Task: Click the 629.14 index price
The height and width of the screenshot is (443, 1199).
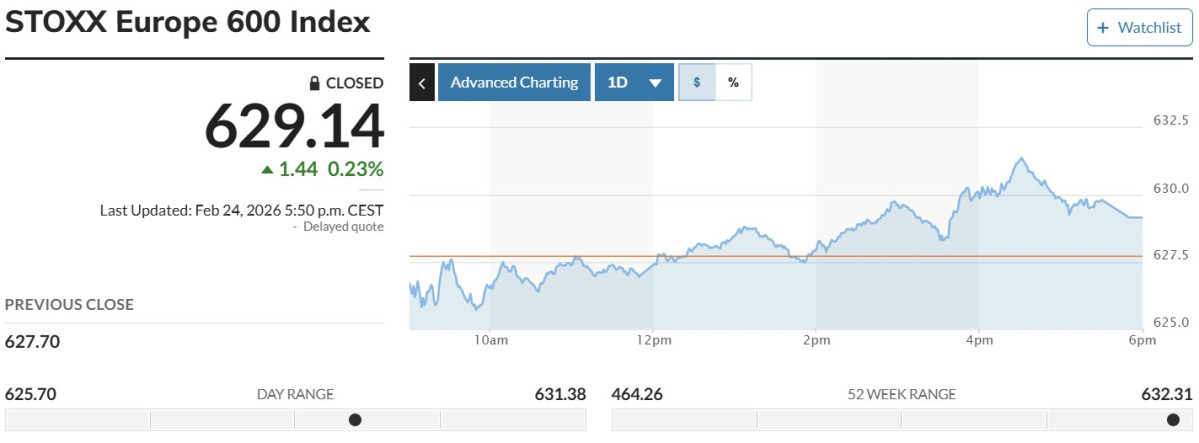Action: [294, 126]
